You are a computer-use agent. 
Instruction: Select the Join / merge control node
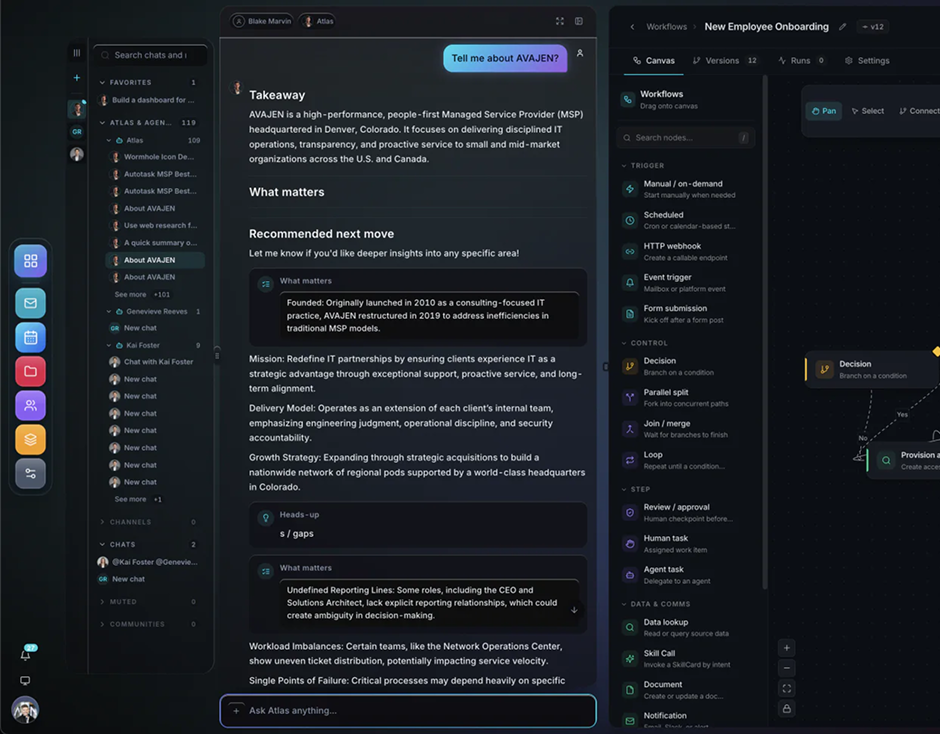pos(687,429)
